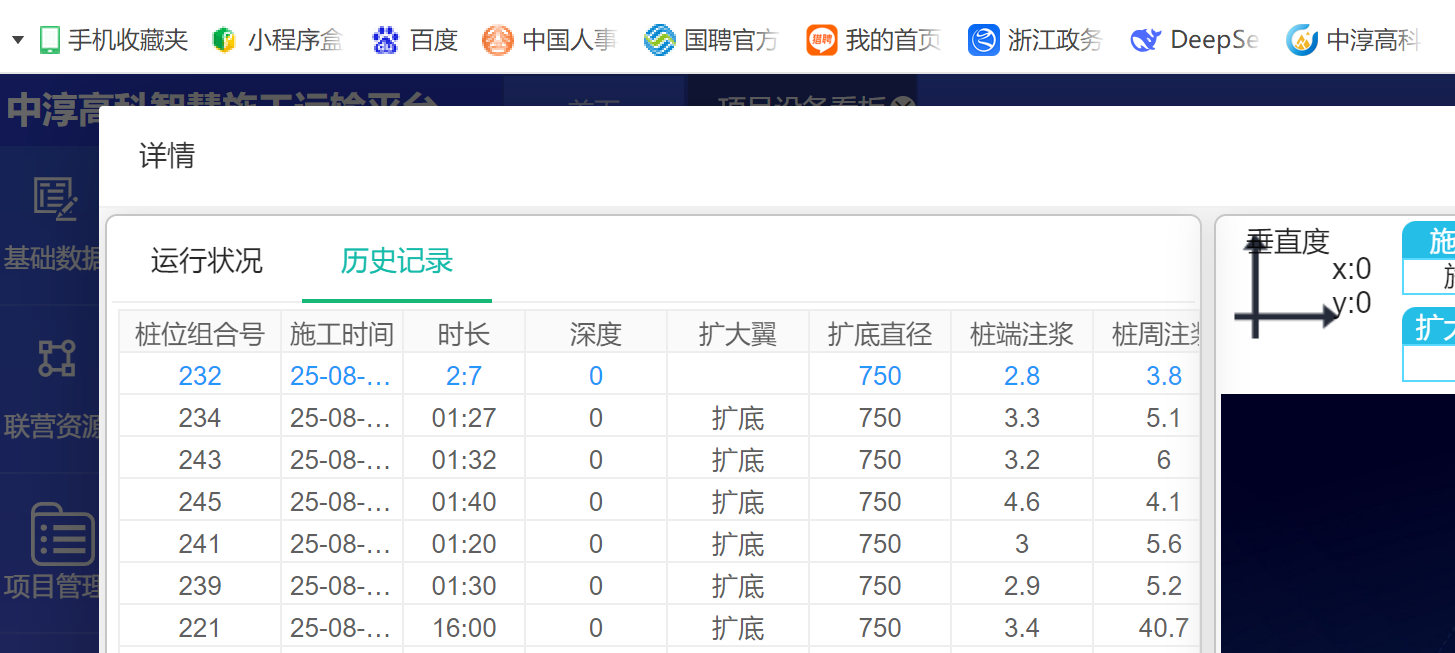Open the 手机收藏夹 bookmark icon

pos(50,40)
